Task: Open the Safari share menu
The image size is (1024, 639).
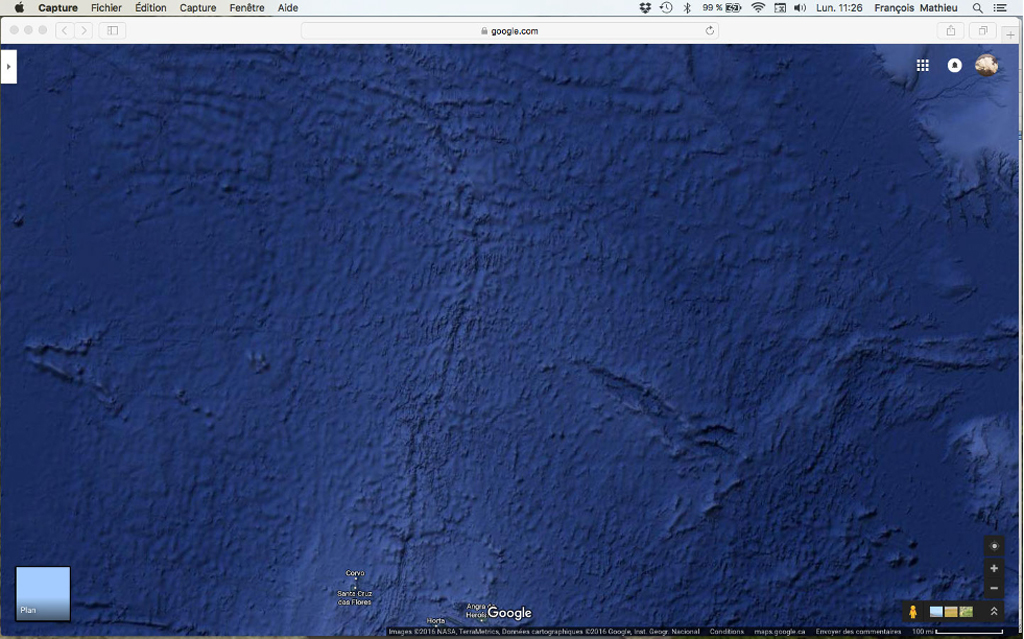Action: coord(950,31)
